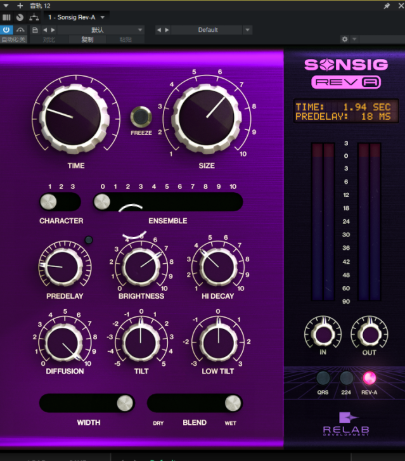Click the 对比 compare button
This screenshot has height=461, width=405.
49,40
